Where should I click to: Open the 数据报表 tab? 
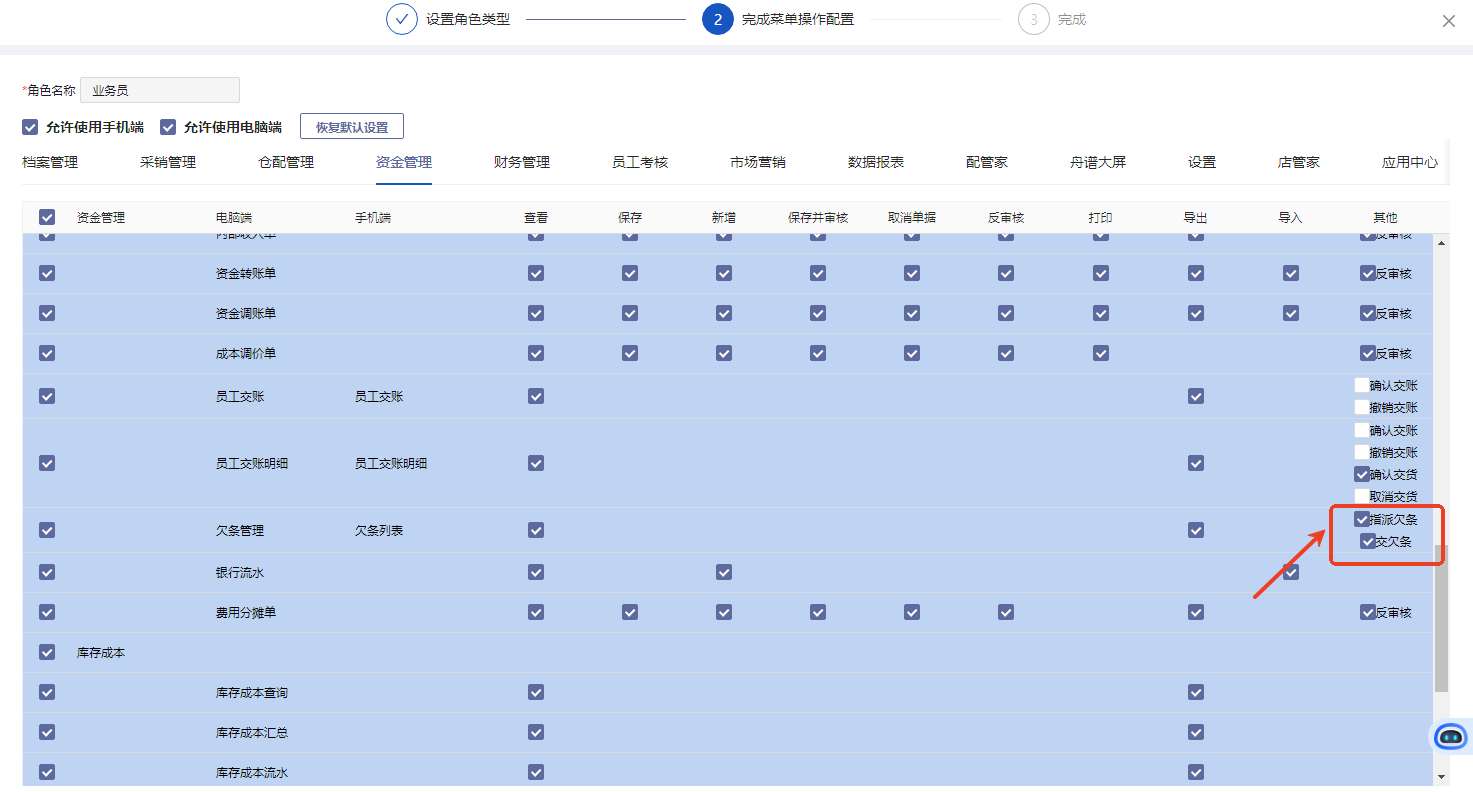coord(875,162)
